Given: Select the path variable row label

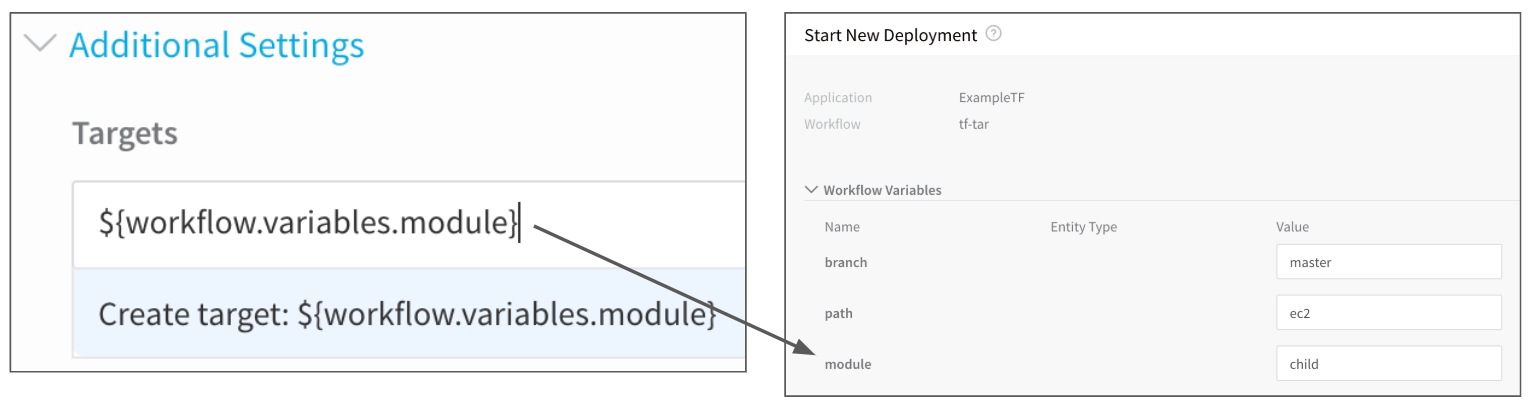Looking at the screenshot, I should point(838,313).
